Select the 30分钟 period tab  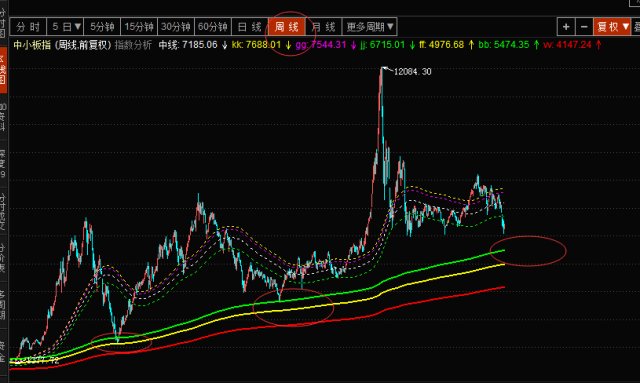tap(176, 27)
